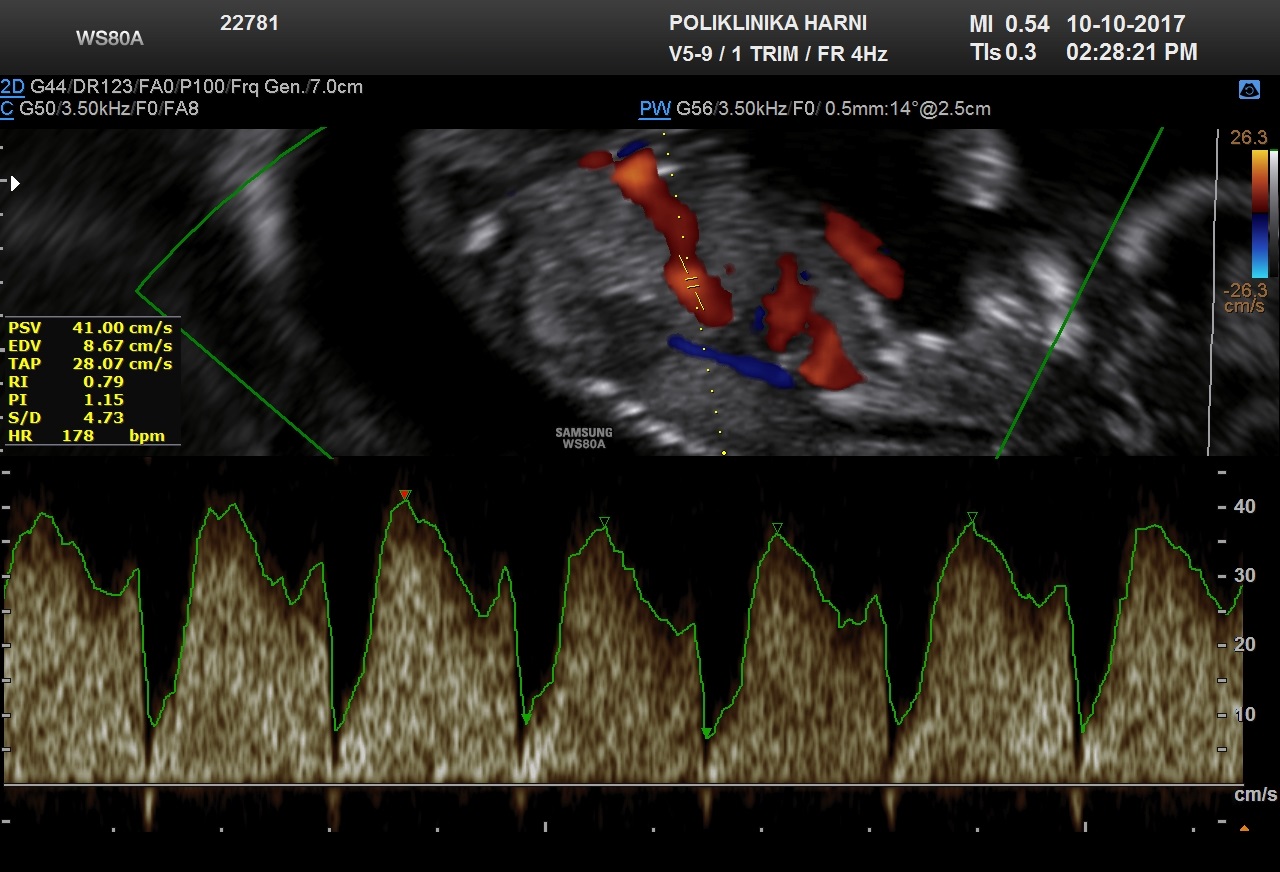1280x872 pixels.
Task: Click the orange triangle at bottom right corner
Action: (1244, 828)
